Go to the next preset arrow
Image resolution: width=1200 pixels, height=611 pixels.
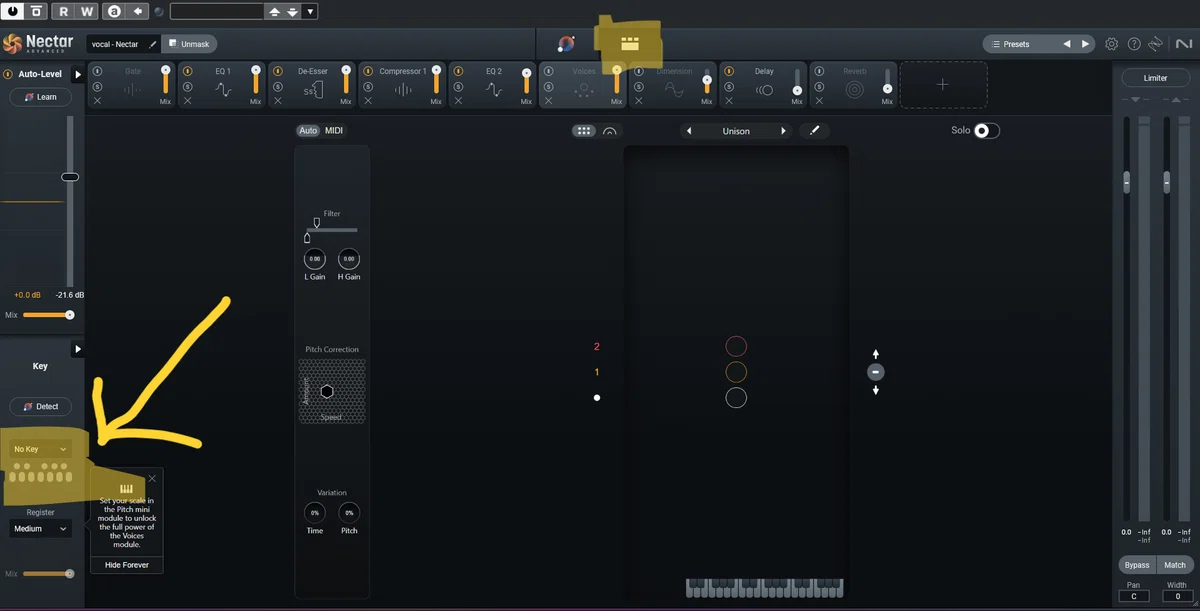click(1085, 44)
